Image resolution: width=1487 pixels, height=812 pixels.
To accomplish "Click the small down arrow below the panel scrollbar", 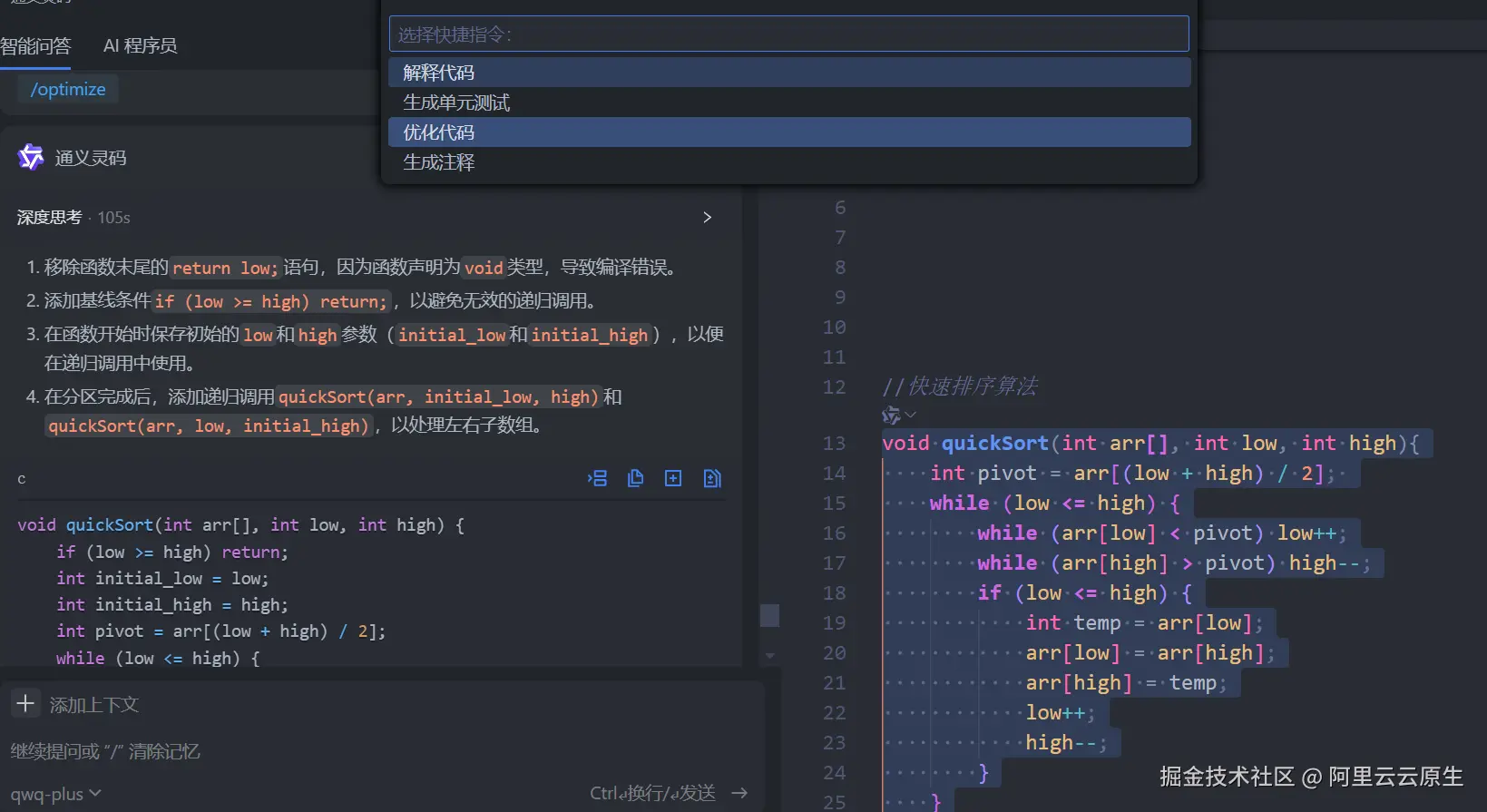I will click(770, 655).
